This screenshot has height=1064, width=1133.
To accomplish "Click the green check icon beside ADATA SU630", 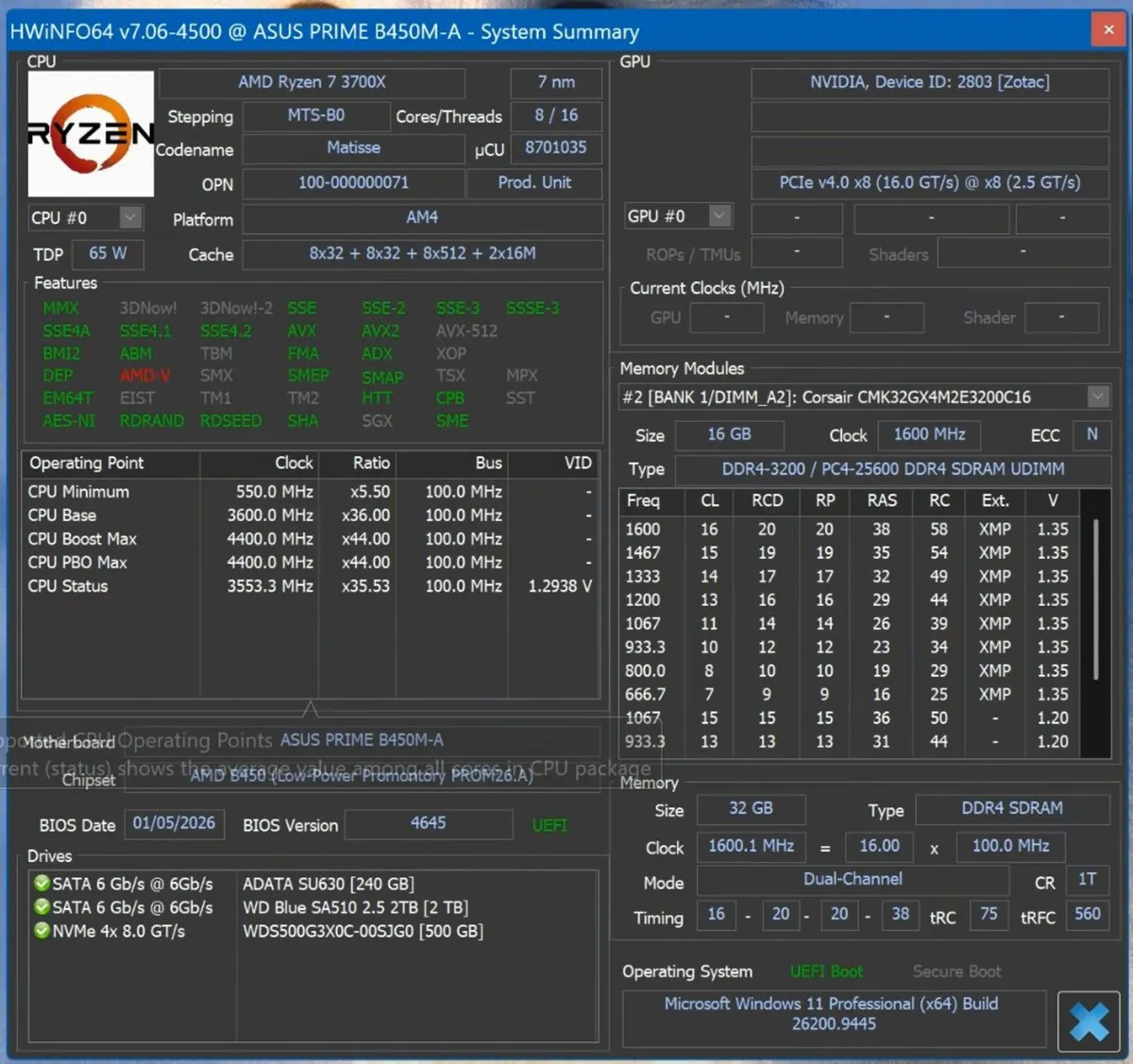I will pos(42,884).
